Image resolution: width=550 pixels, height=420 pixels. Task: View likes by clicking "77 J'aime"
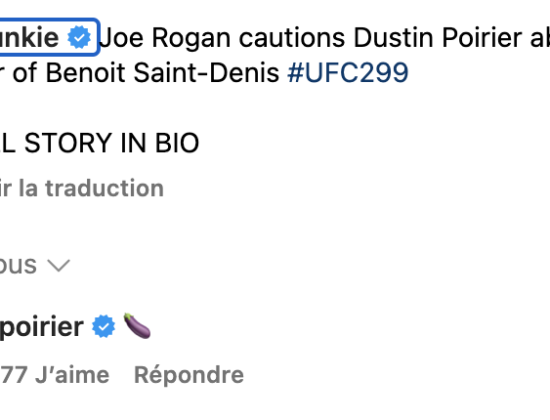(55, 375)
